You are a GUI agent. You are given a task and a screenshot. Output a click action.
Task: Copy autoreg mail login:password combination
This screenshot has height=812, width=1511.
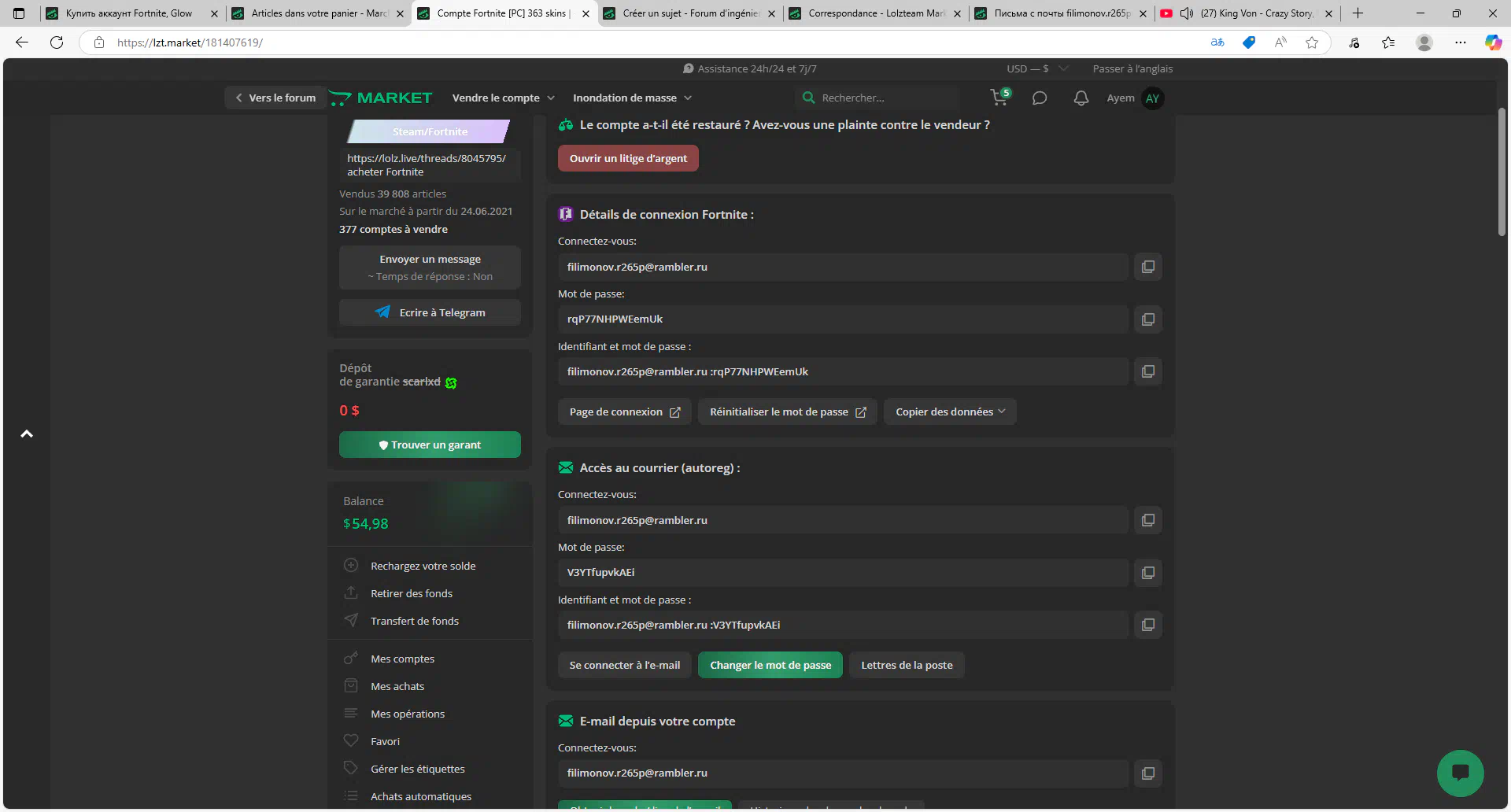click(x=1148, y=625)
